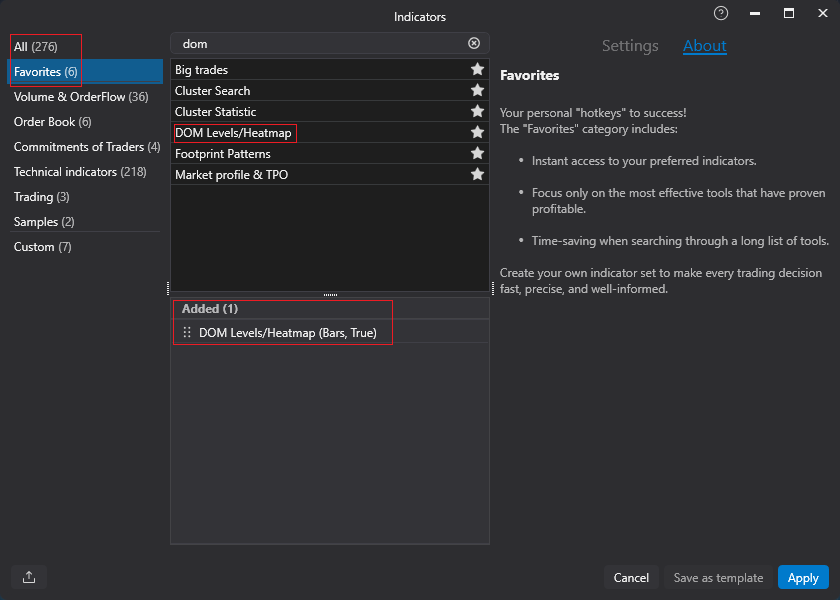
Task: Click the export/upload icon at bottom left
Action: (29, 577)
